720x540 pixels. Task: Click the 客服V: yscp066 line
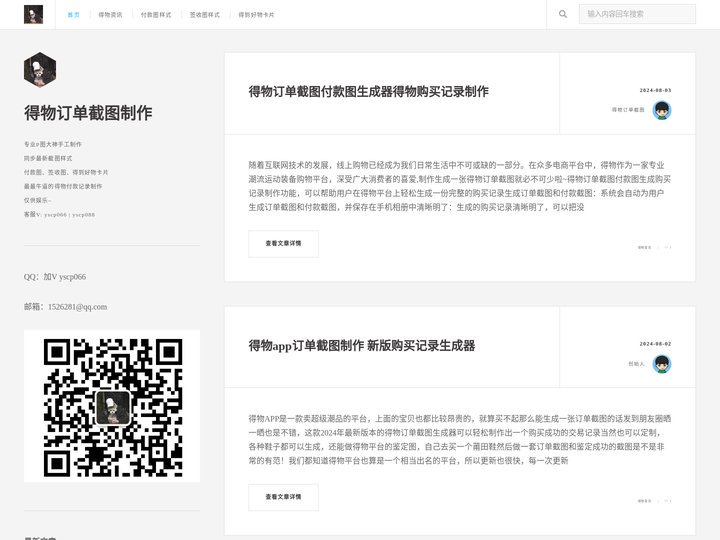click(x=59, y=214)
